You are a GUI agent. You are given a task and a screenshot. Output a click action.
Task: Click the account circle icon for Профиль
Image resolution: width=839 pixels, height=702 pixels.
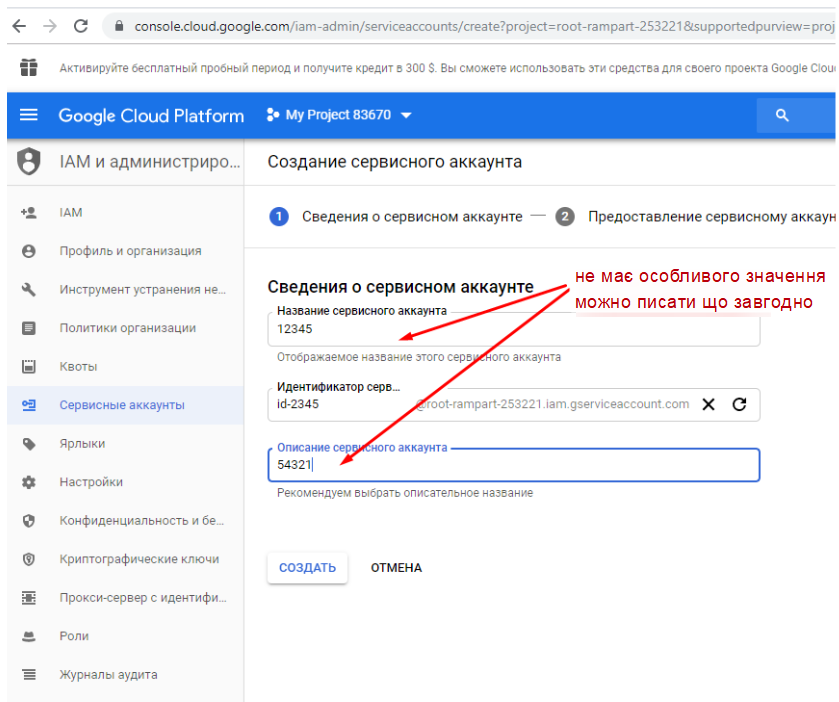29,251
